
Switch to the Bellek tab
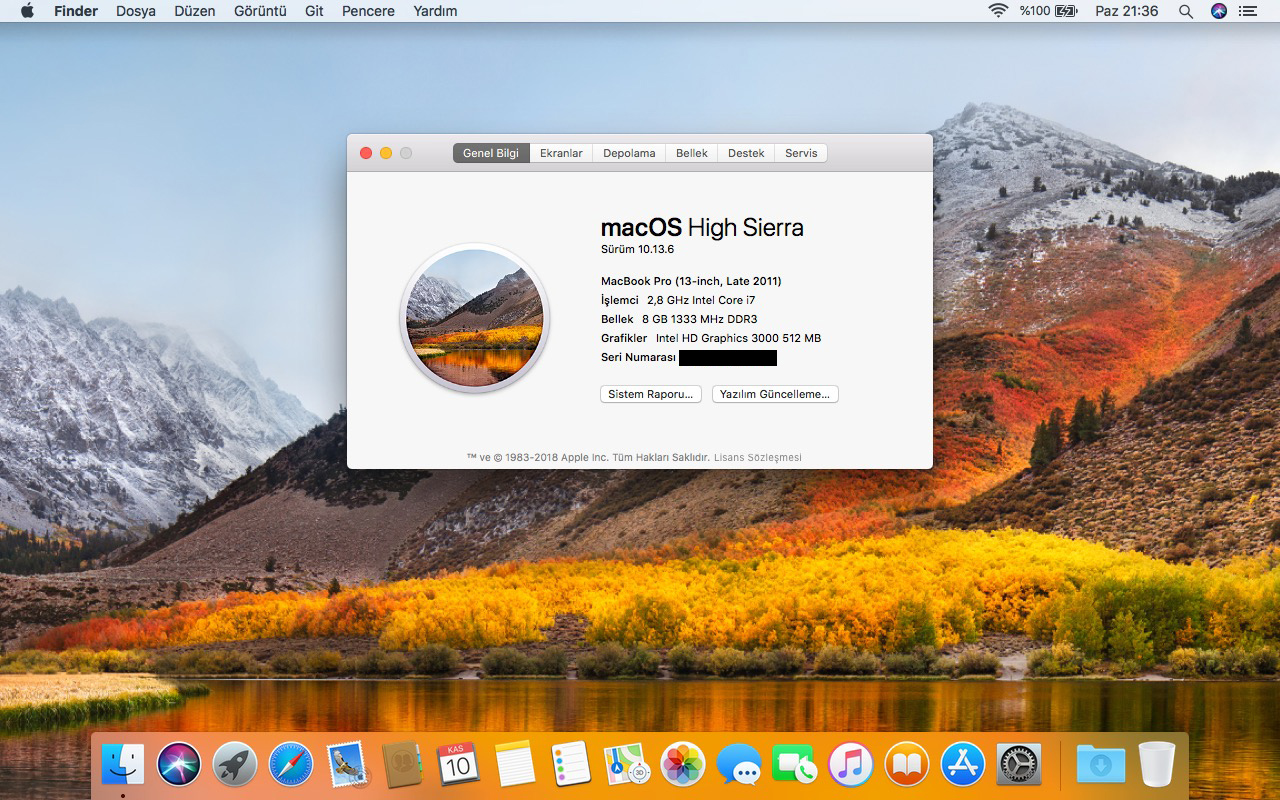click(x=691, y=153)
